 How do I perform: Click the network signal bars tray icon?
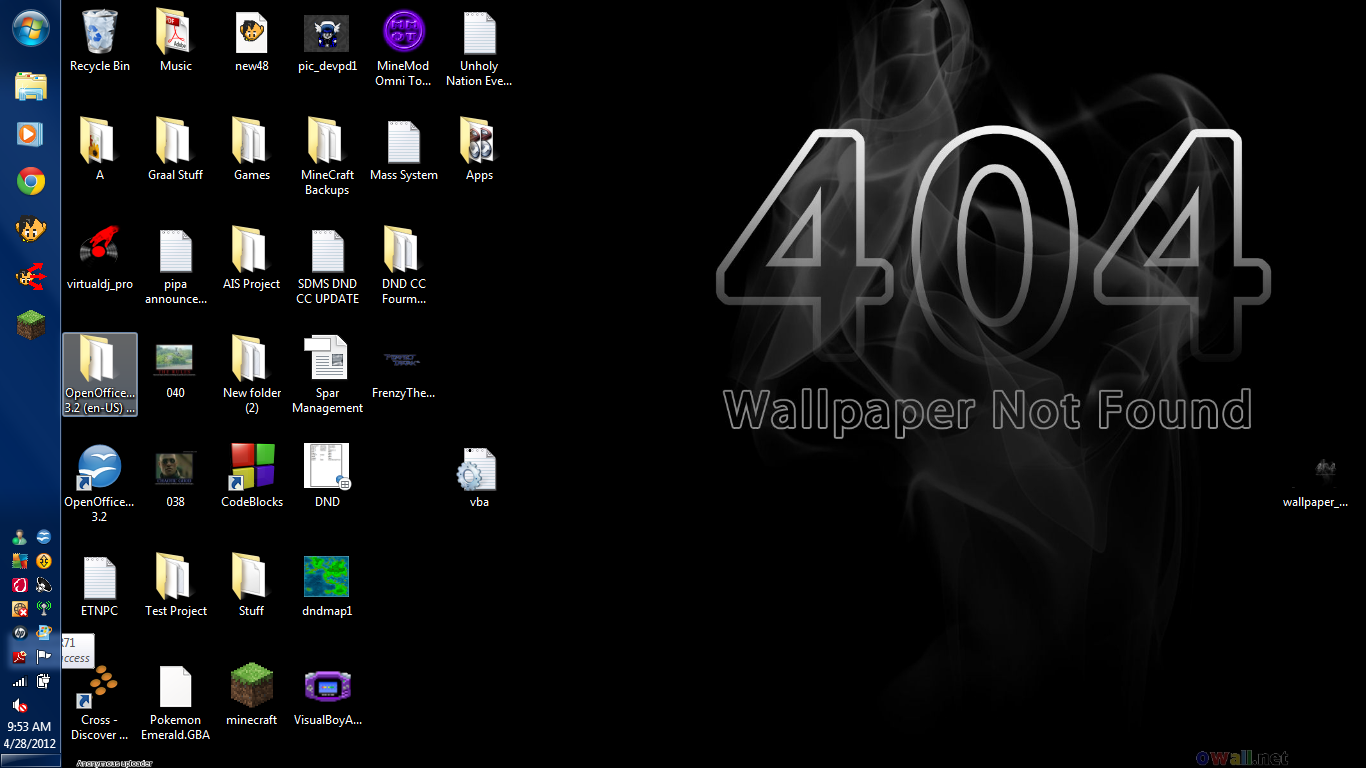19,681
